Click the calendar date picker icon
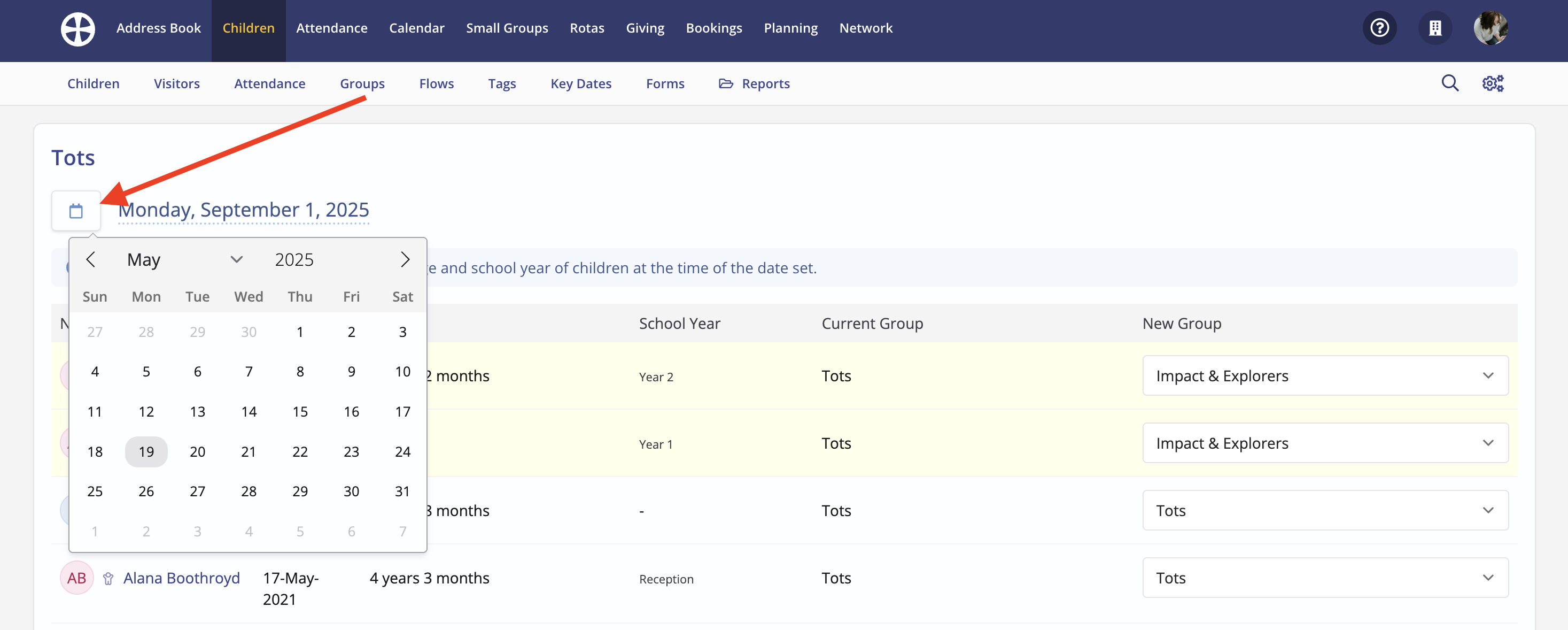 point(76,211)
